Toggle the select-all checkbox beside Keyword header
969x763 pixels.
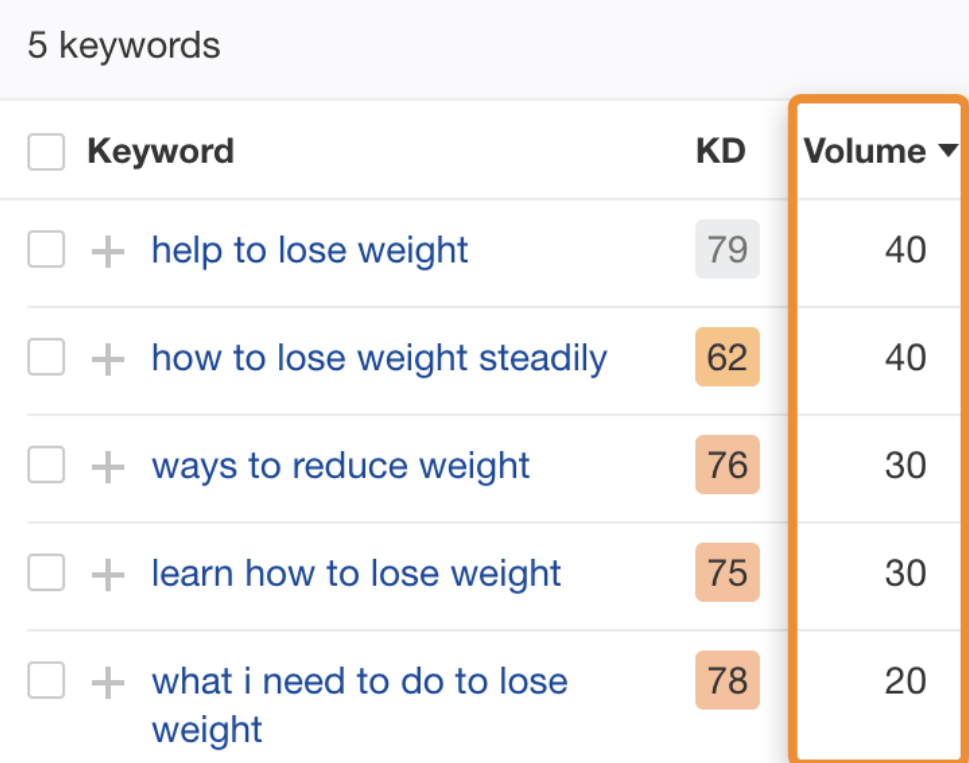(x=46, y=151)
